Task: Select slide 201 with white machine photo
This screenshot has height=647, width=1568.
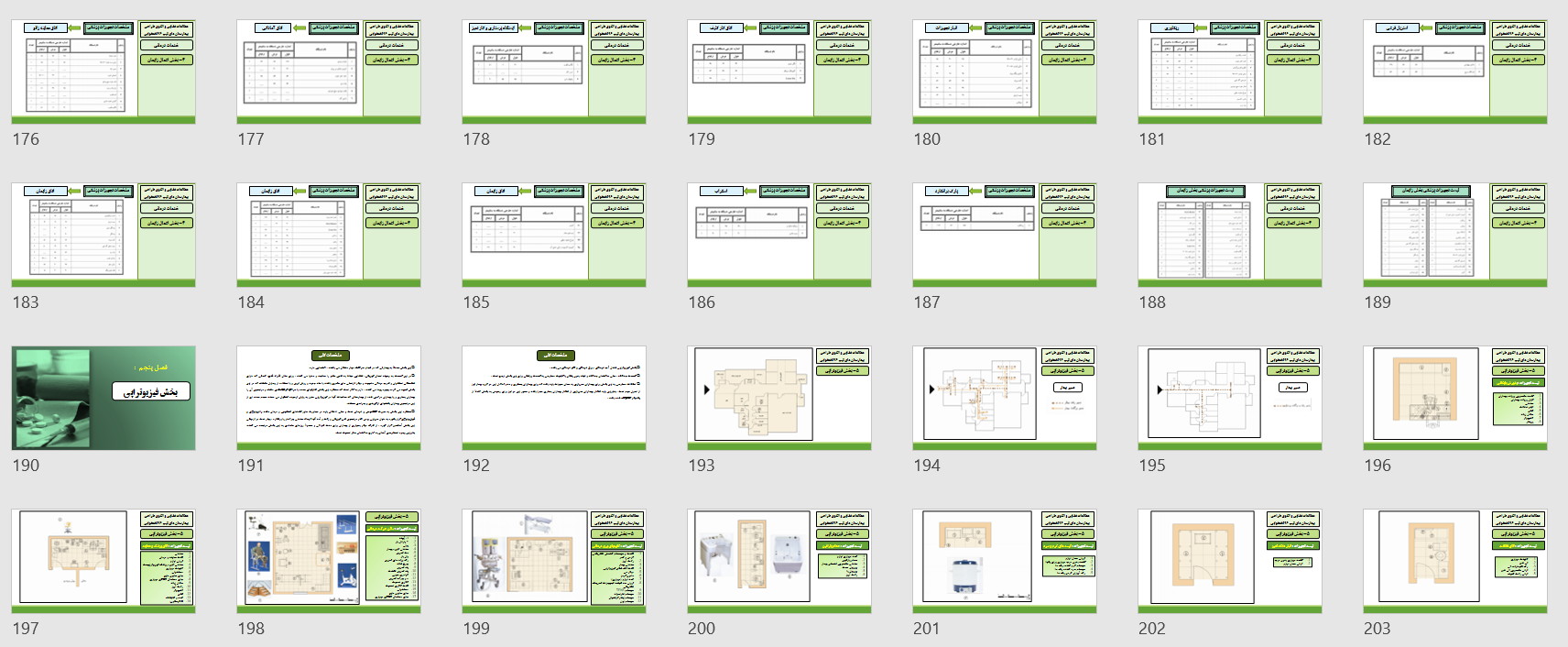Action: click(1005, 562)
